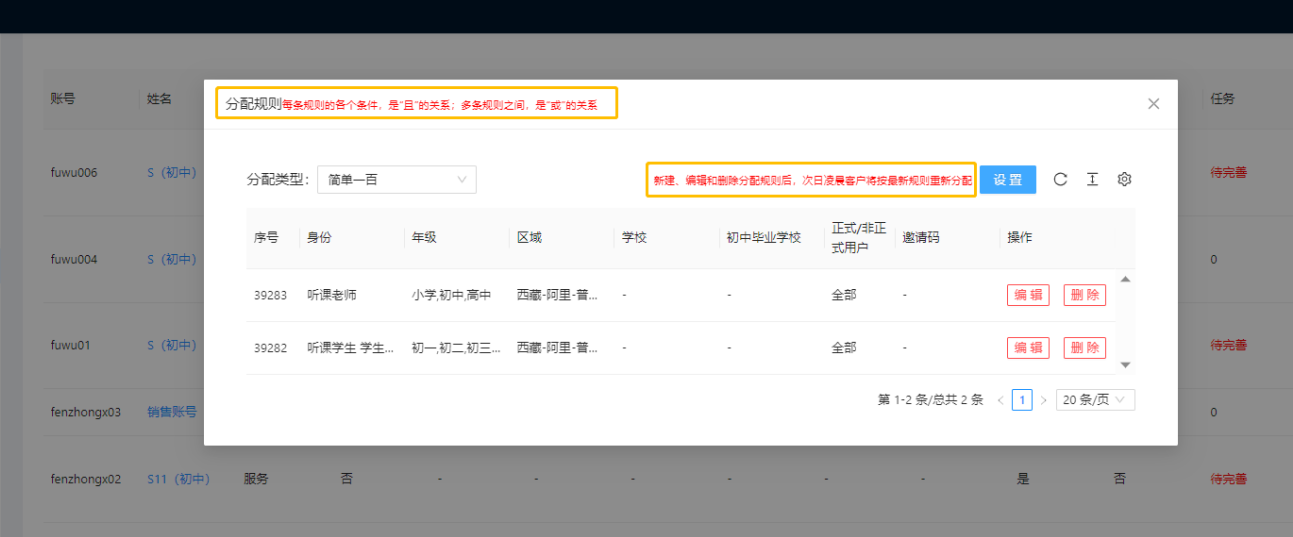Open the S11（初中）link for fenzhongx02

coord(178,479)
